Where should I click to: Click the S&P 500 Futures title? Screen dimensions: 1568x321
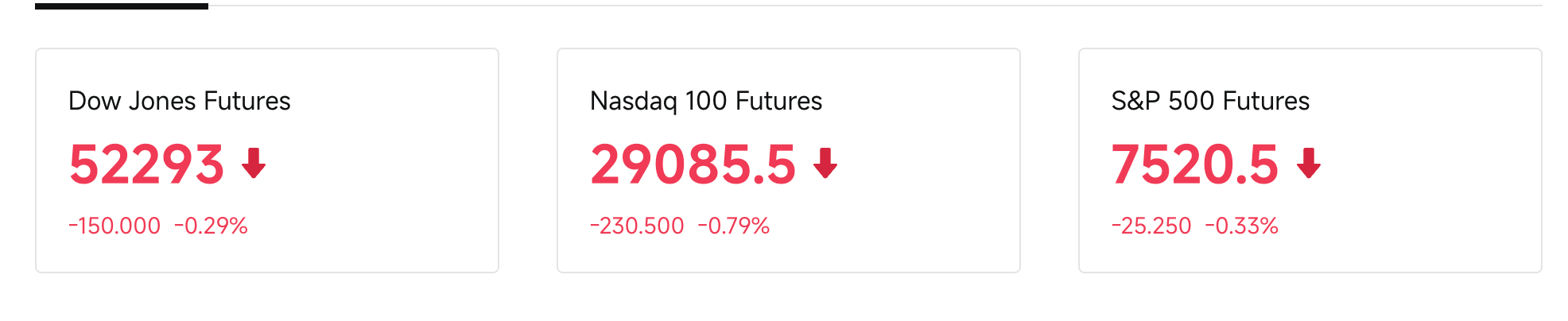pos(1210,101)
